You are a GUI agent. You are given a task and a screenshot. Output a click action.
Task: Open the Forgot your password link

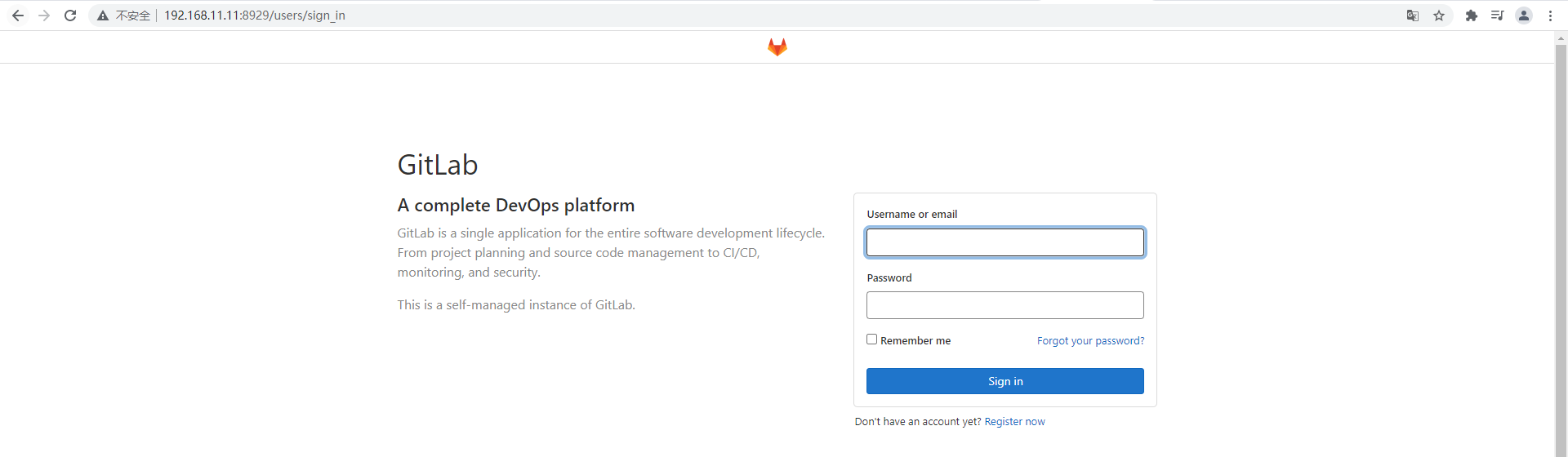click(x=1090, y=341)
